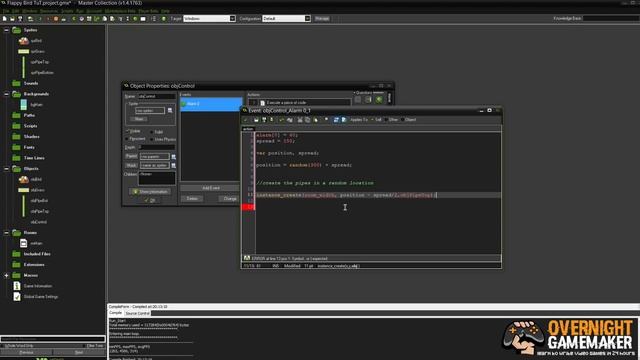Click the bgMain background thumbnail icon
The image size is (640, 360).
24,104
